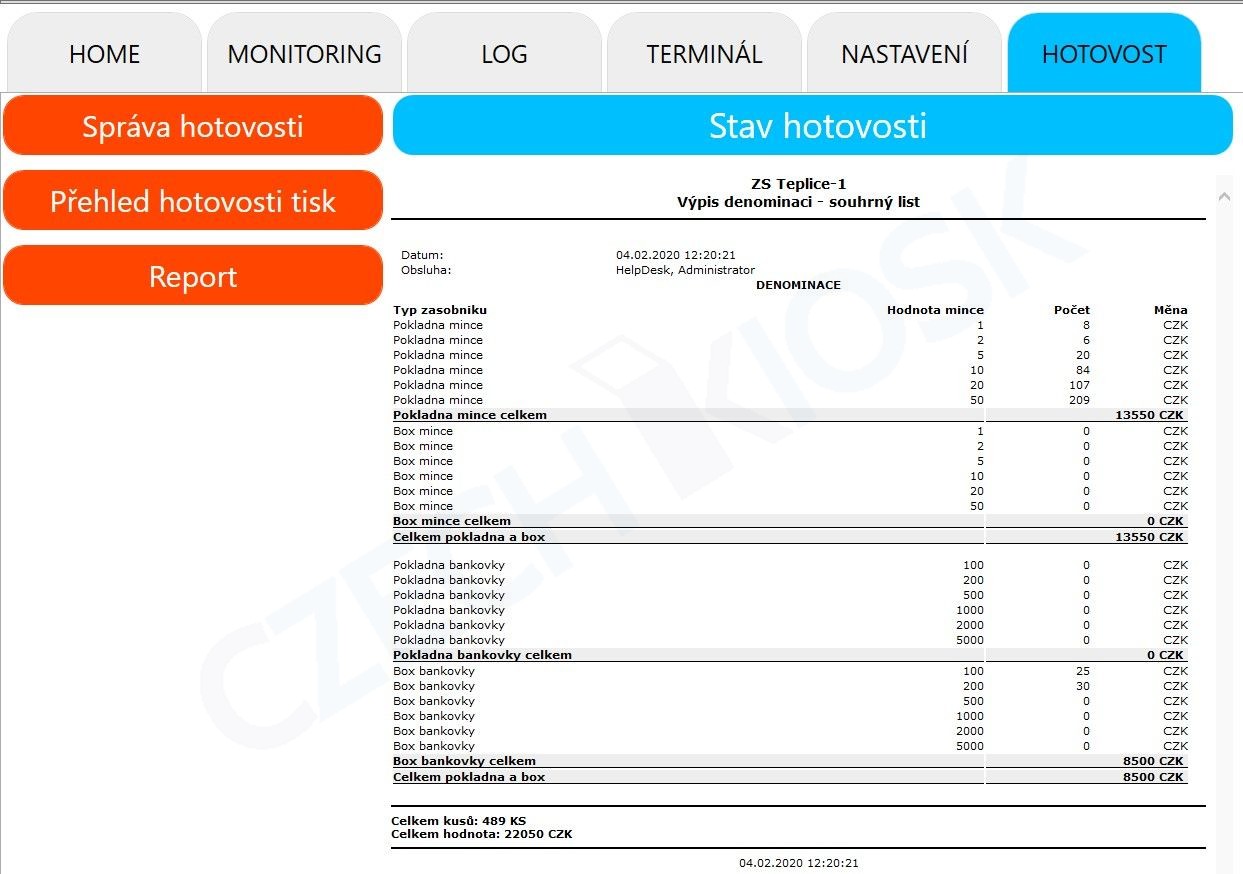Select 'HelpDesk, Administrator' text
This screenshot has width=1243, height=874.
(x=685, y=270)
